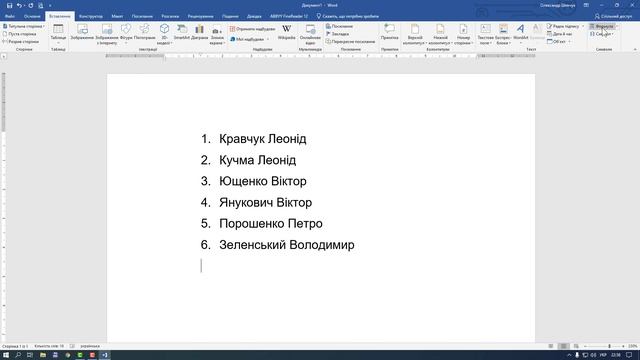Insert a 3D model
640x360 pixels.
pos(164,34)
